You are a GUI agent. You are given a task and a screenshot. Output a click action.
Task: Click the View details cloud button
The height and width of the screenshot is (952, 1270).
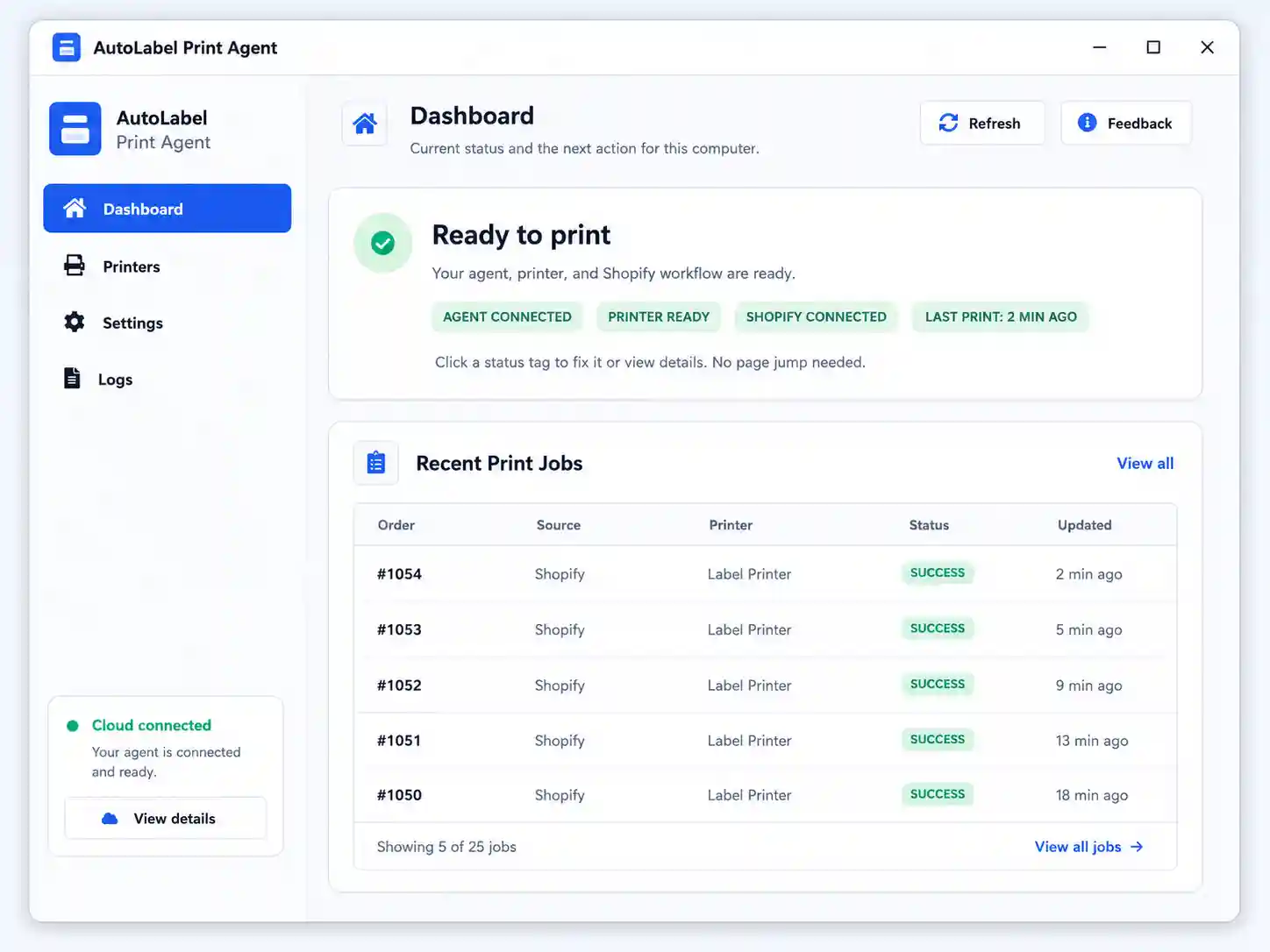coord(166,818)
